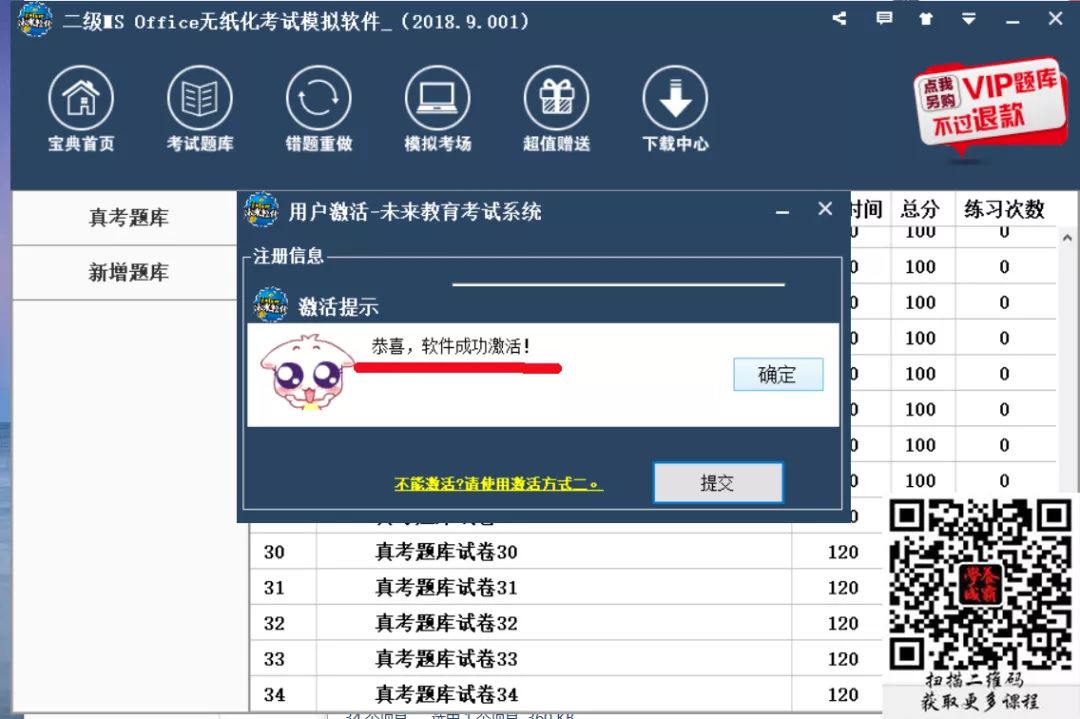The image size is (1080, 719).
Task: Click the list scrollbar up arrow
Action: click(1067, 238)
